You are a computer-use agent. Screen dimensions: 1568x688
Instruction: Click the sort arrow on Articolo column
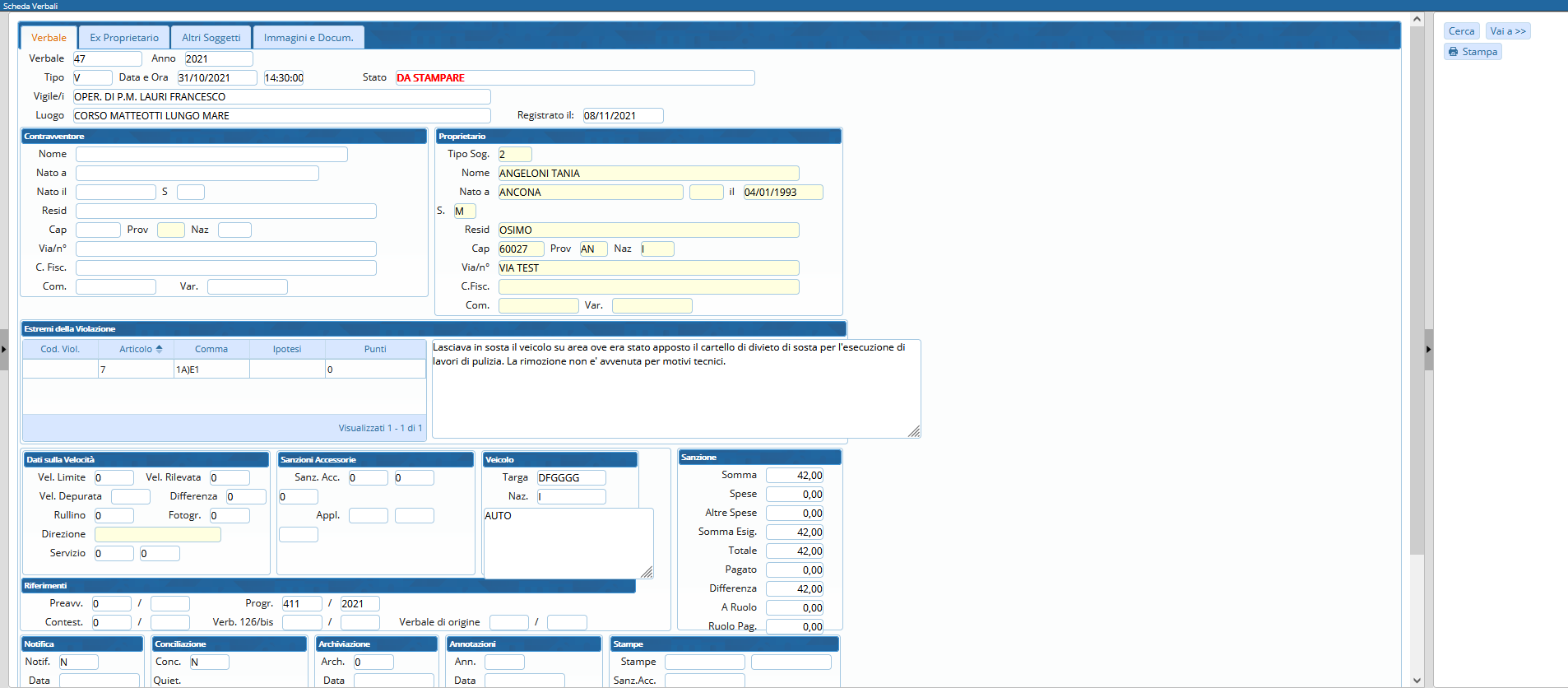tap(159, 349)
